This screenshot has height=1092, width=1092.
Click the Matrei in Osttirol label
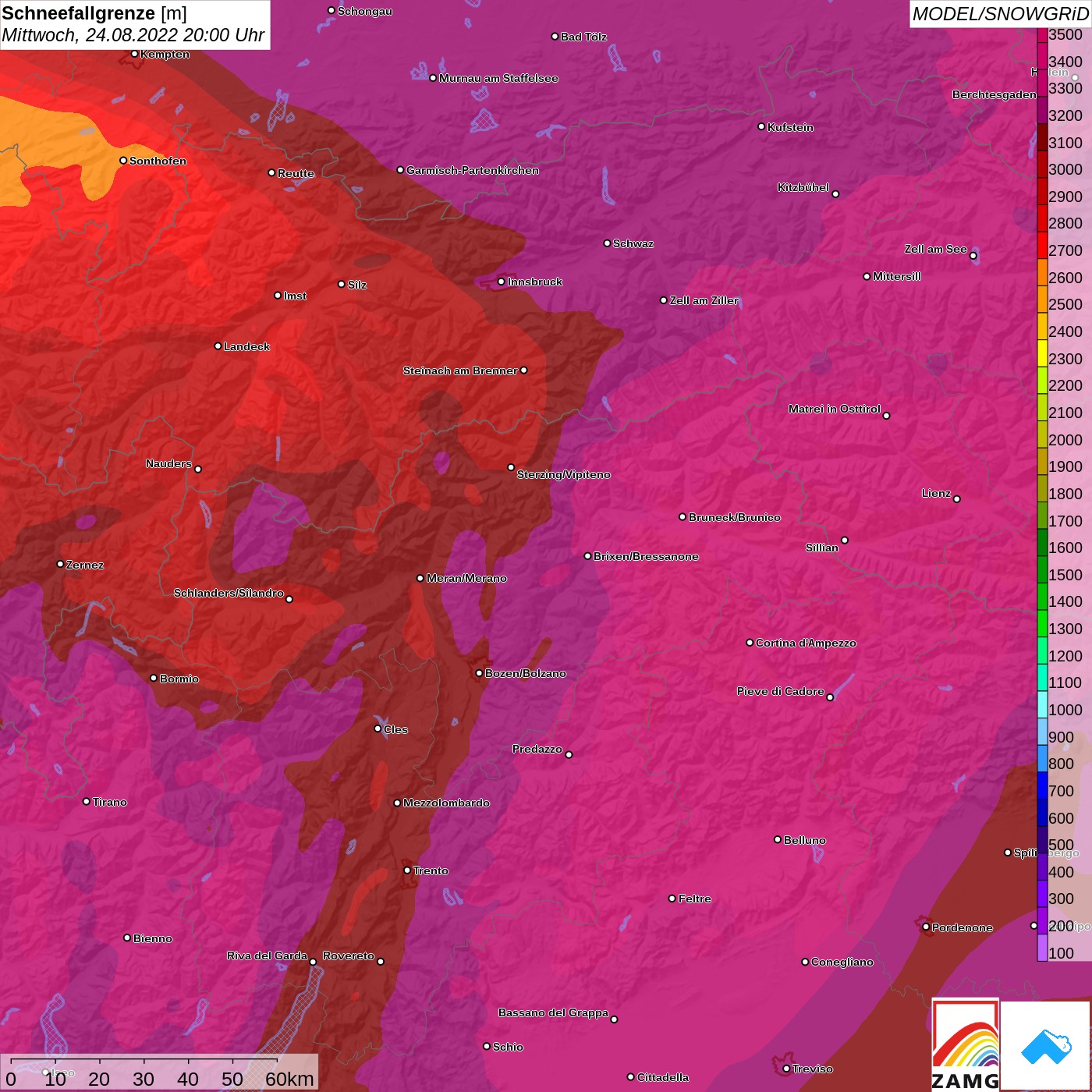pos(835,409)
